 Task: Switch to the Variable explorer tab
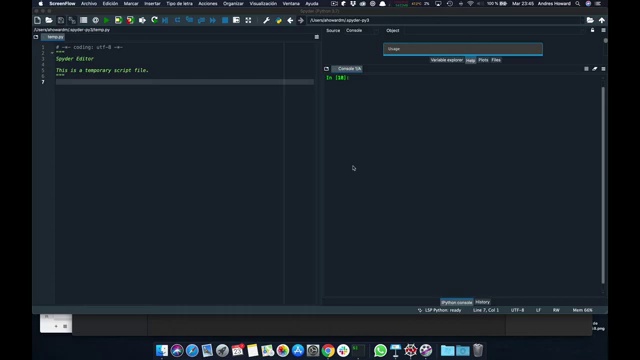click(447, 60)
